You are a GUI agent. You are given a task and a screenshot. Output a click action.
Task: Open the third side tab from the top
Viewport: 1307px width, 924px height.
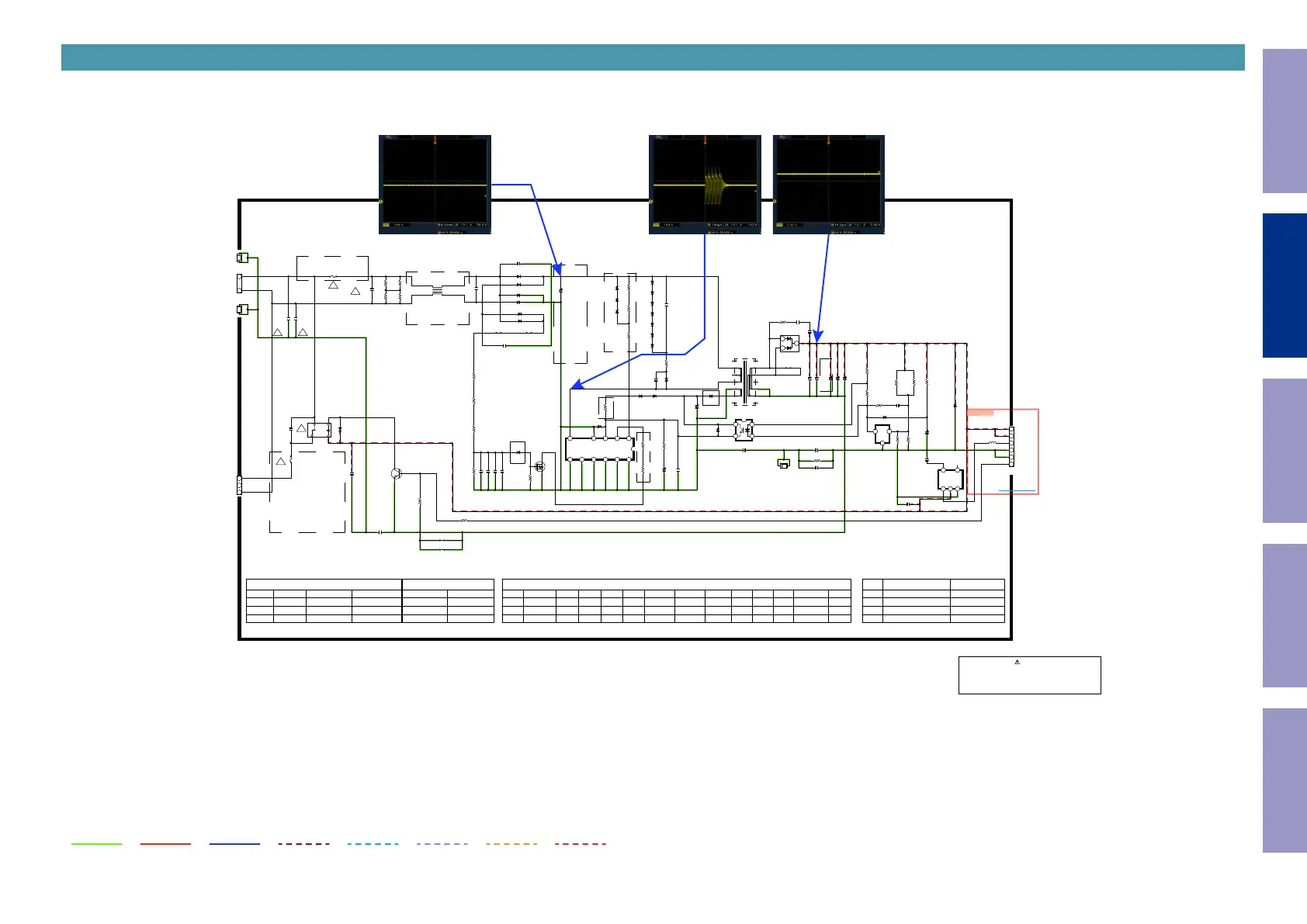(x=1284, y=451)
